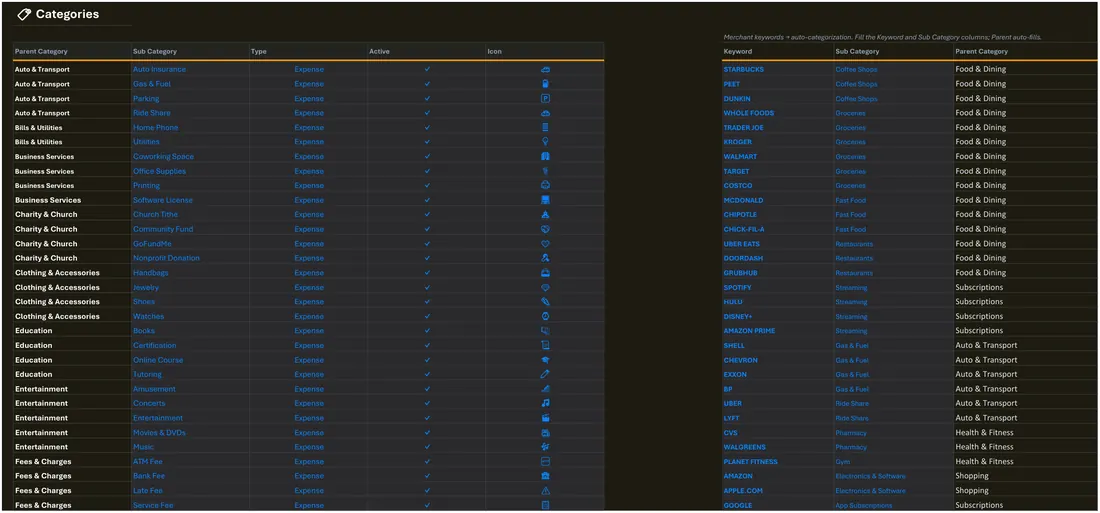Toggle the Active checkmark for Late Fee

coord(427,491)
